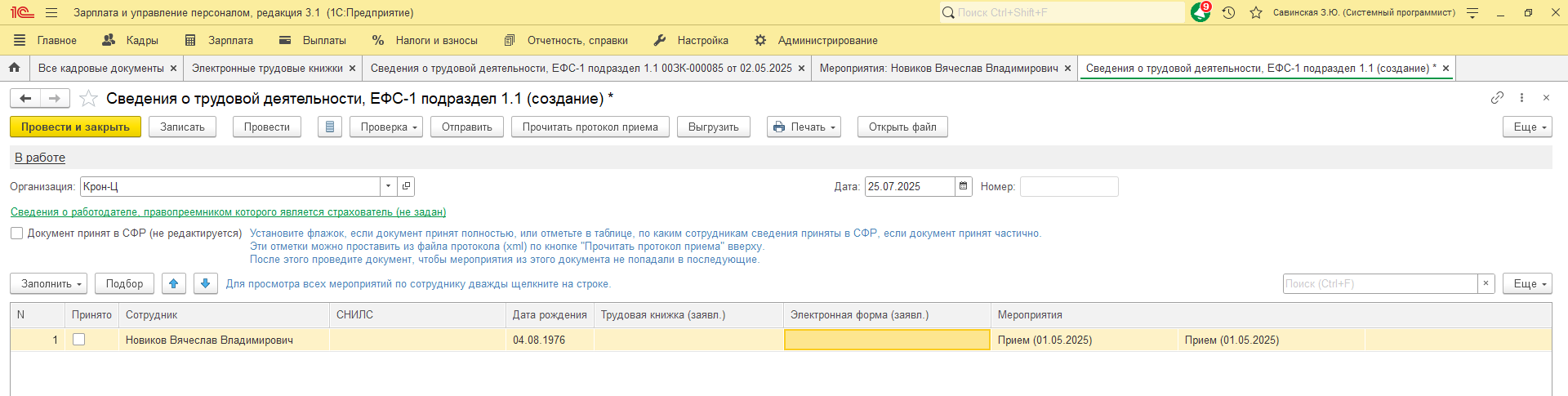This screenshot has height=396, width=1568.
Task: Open the employer successor info link
Action: (228, 212)
